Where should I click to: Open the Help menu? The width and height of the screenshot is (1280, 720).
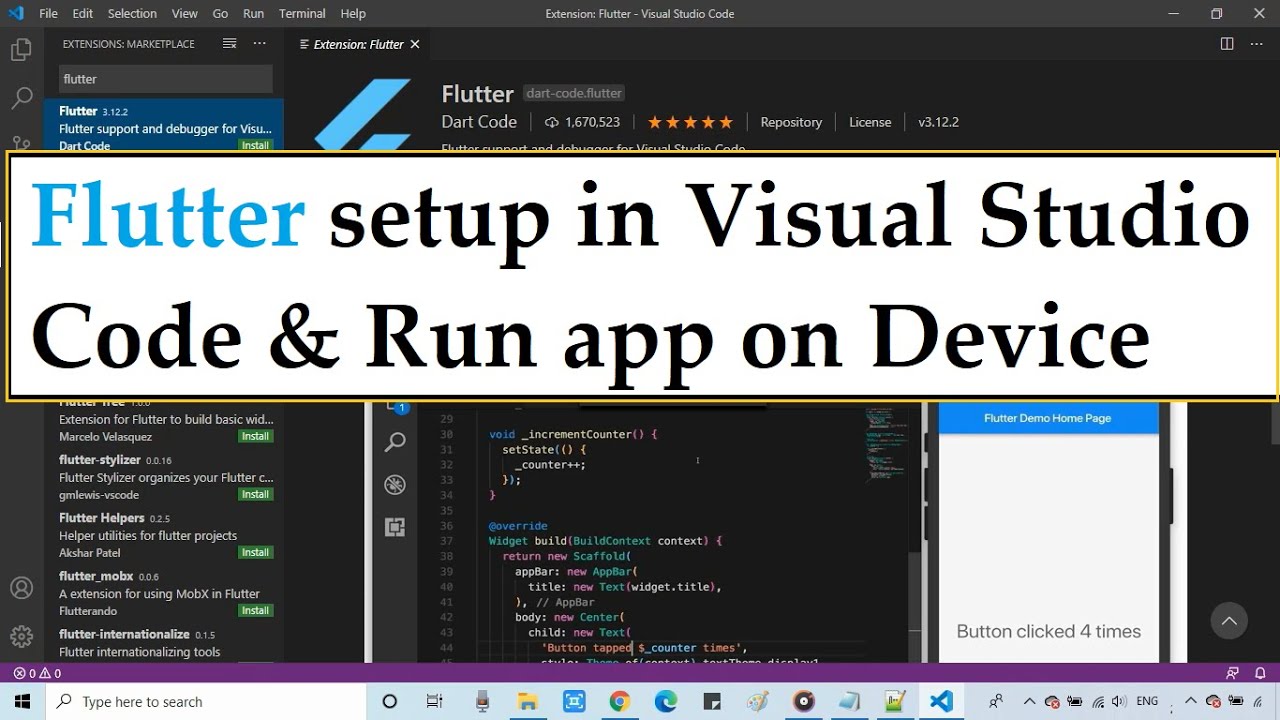pos(353,13)
